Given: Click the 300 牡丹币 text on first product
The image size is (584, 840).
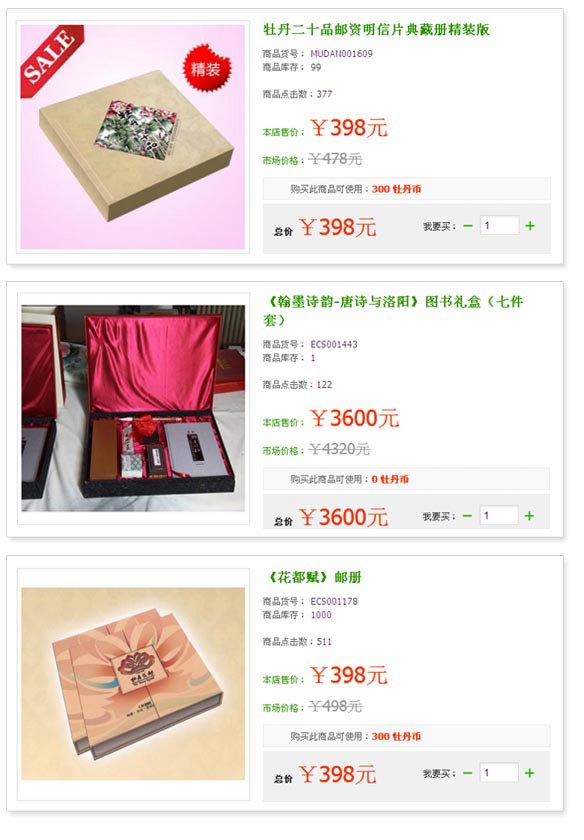Looking at the screenshot, I should [396, 189].
